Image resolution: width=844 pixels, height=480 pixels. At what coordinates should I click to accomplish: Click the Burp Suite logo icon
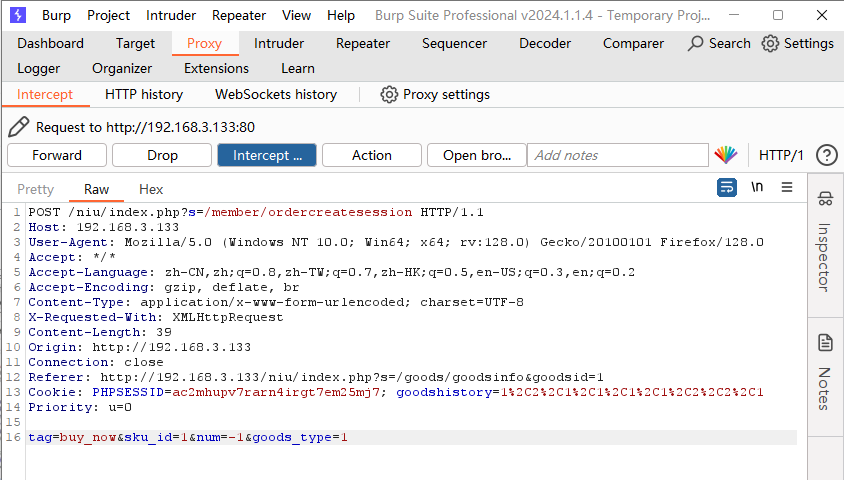(x=18, y=15)
